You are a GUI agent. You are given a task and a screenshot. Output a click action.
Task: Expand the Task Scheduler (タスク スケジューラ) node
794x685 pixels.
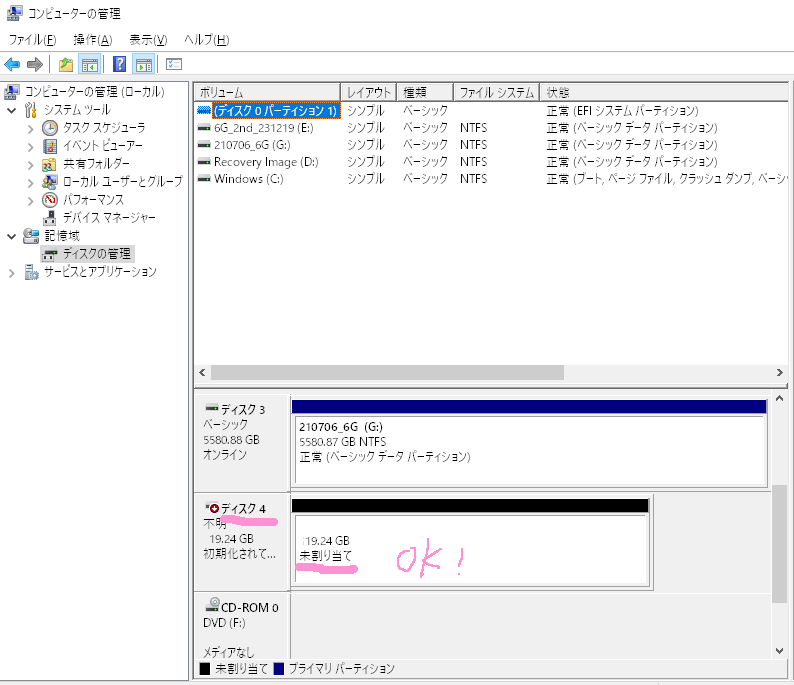pyautogui.click(x=30, y=129)
